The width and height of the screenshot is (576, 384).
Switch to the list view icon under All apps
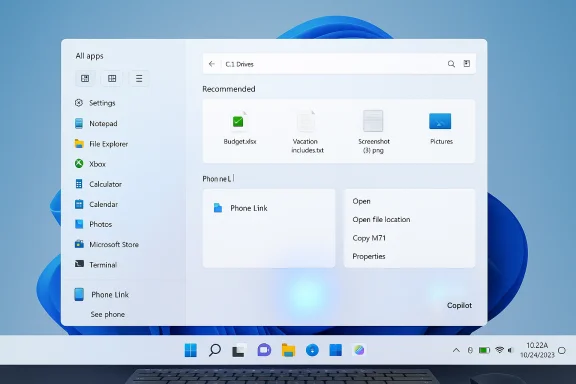coord(139,78)
